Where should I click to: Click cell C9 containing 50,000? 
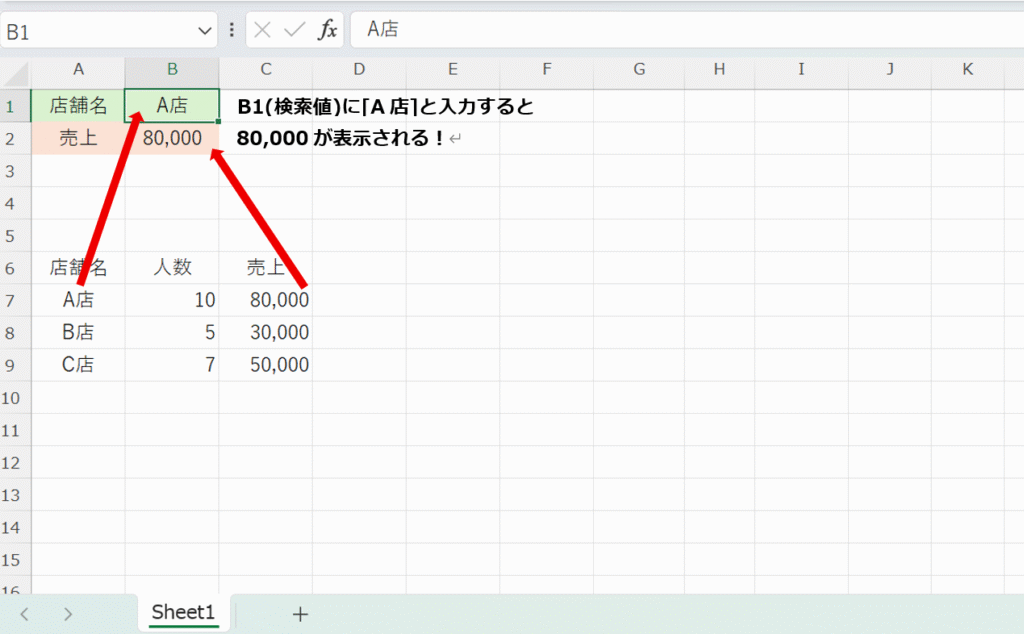coord(266,365)
